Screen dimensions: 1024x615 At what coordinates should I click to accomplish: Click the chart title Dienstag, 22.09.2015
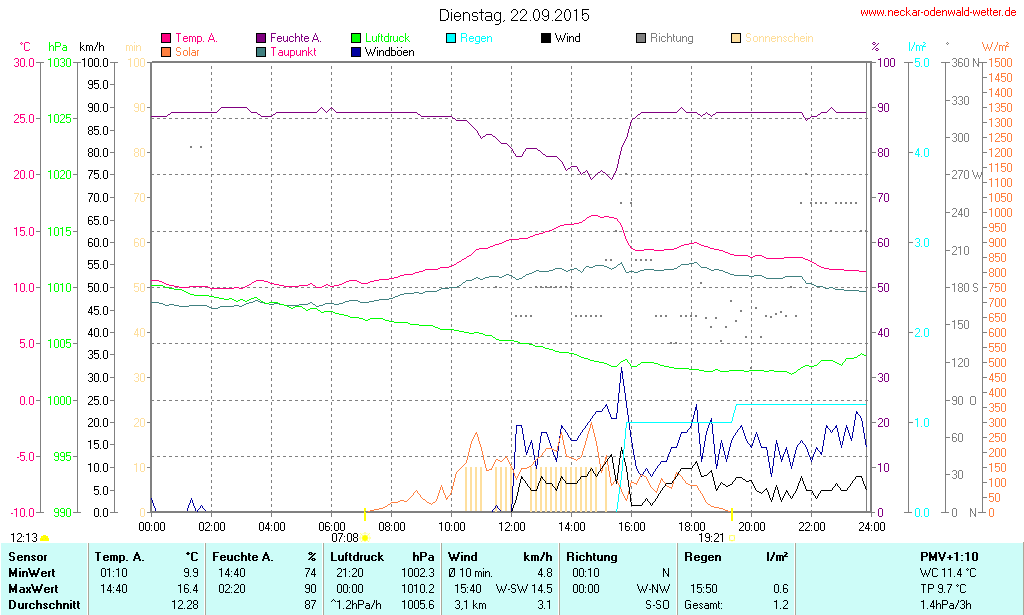514,16
